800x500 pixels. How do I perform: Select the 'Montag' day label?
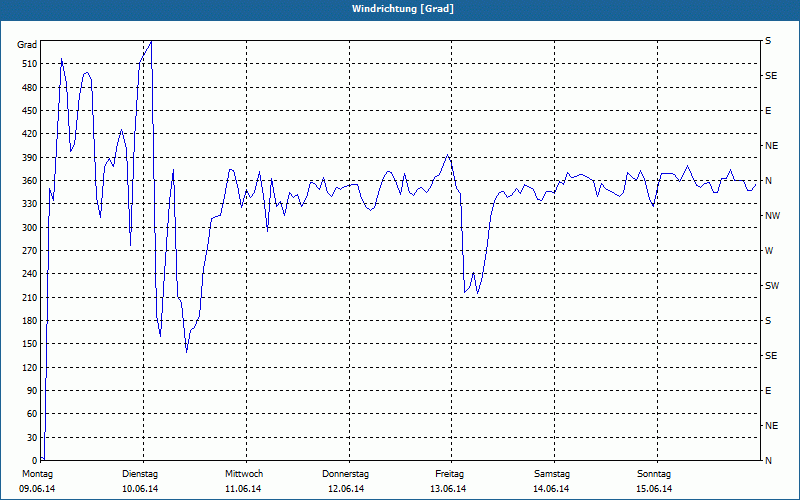coord(37,474)
